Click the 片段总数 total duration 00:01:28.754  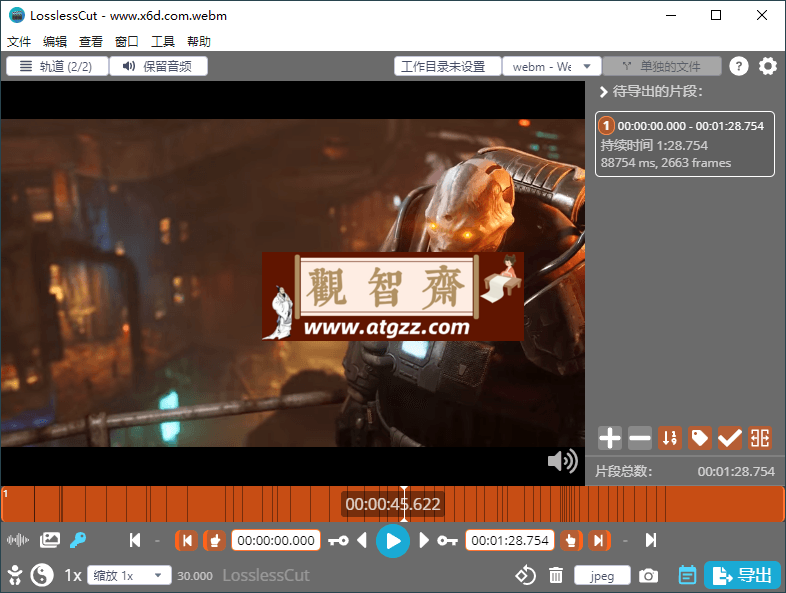click(x=736, y=471)
